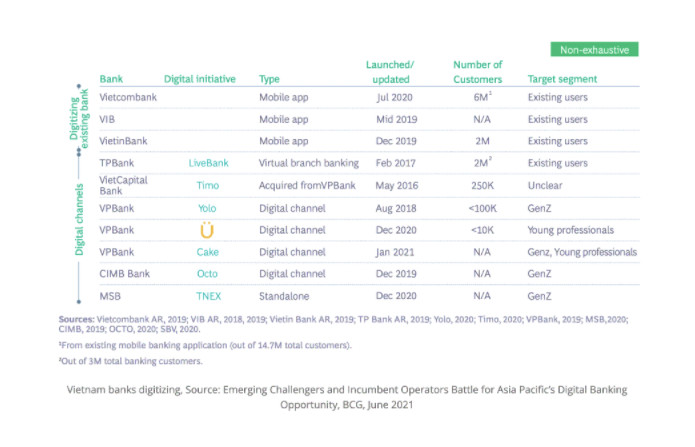Screen dimensions: 695x447
Task: Click the Number of Customers header
Action: click(x=478, y=72)
